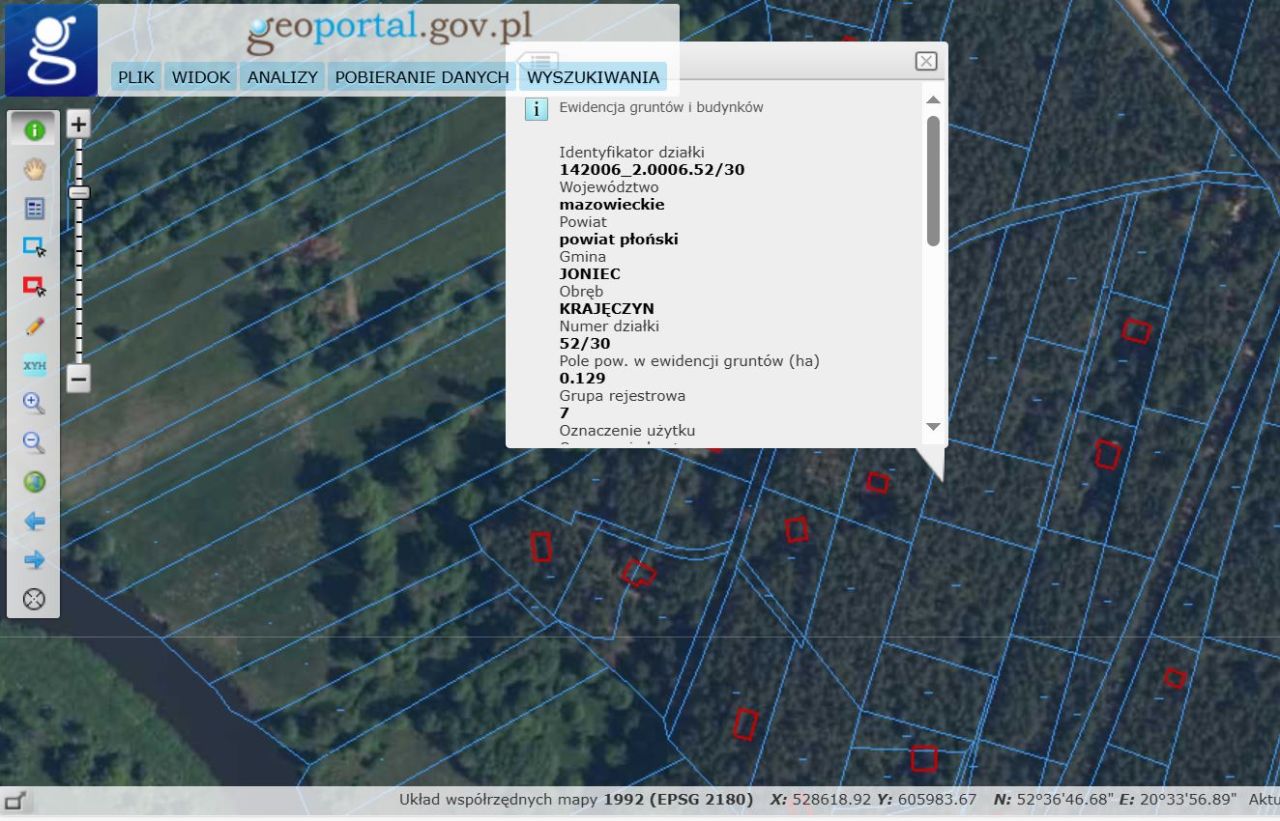The height and width of the screenshot is (821, 1280).
Task: Click the popup vertical scrollbar thumb
Action: [x=933, y=181]
